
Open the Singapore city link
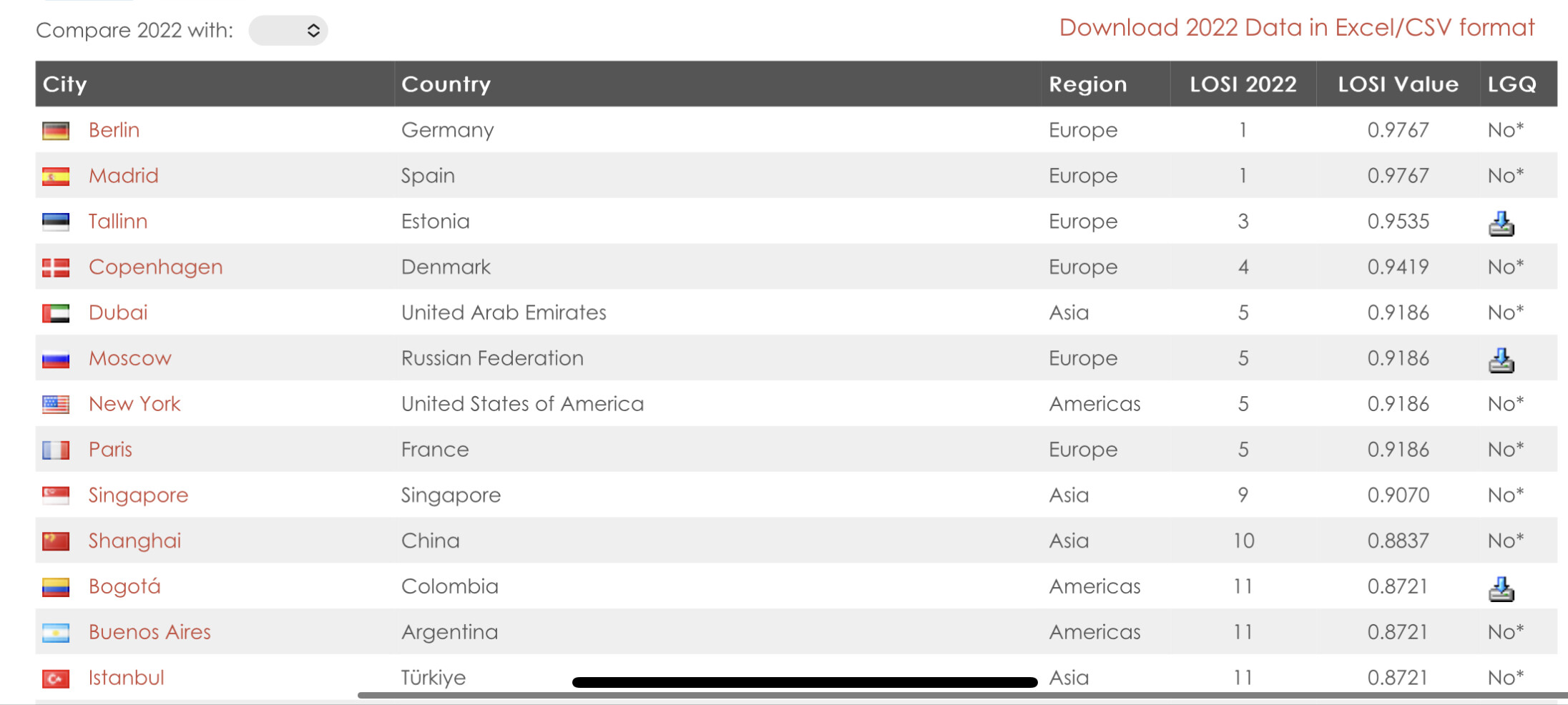pos(138,495)
